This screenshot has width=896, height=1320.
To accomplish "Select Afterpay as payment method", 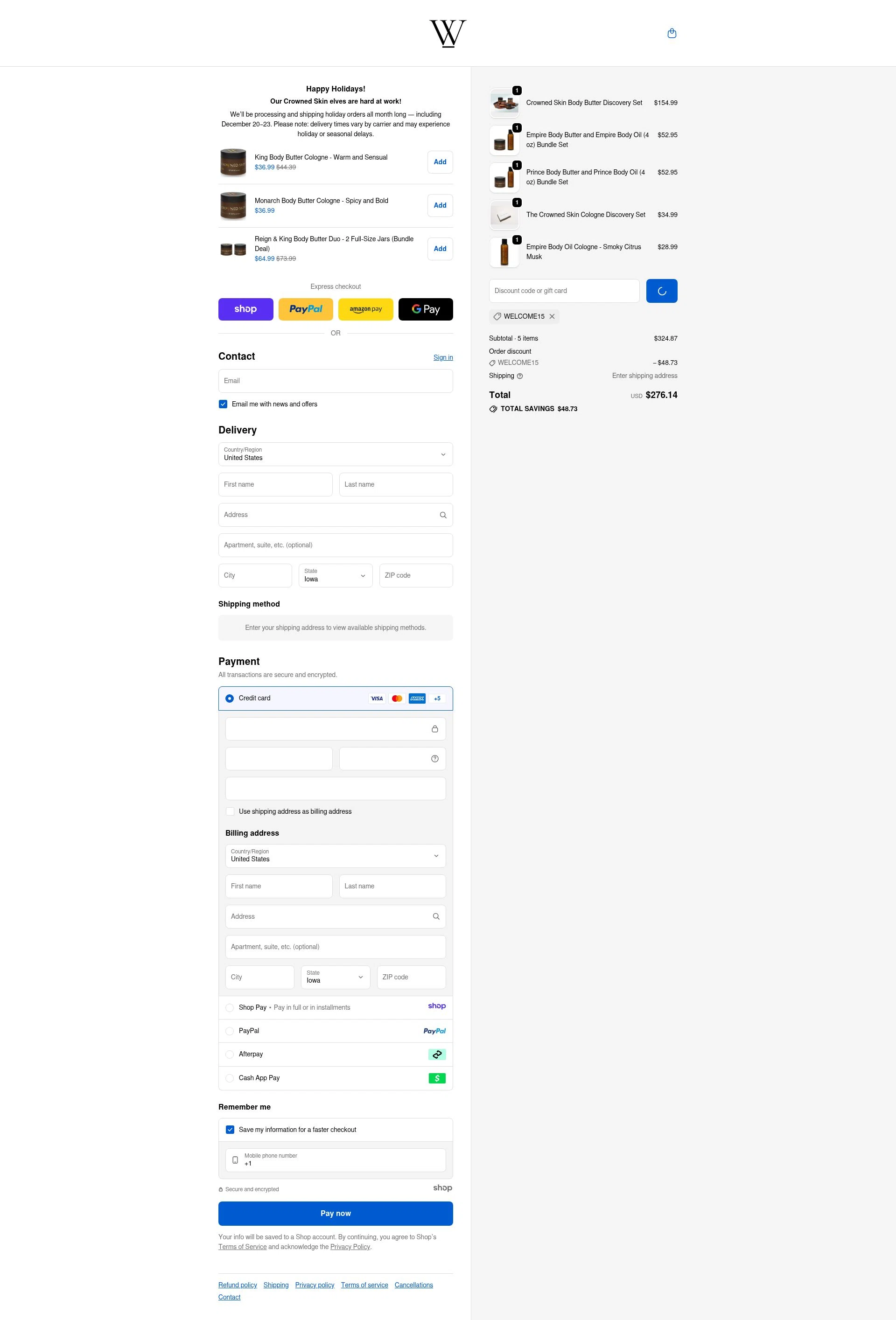I will pos(230,1054).
